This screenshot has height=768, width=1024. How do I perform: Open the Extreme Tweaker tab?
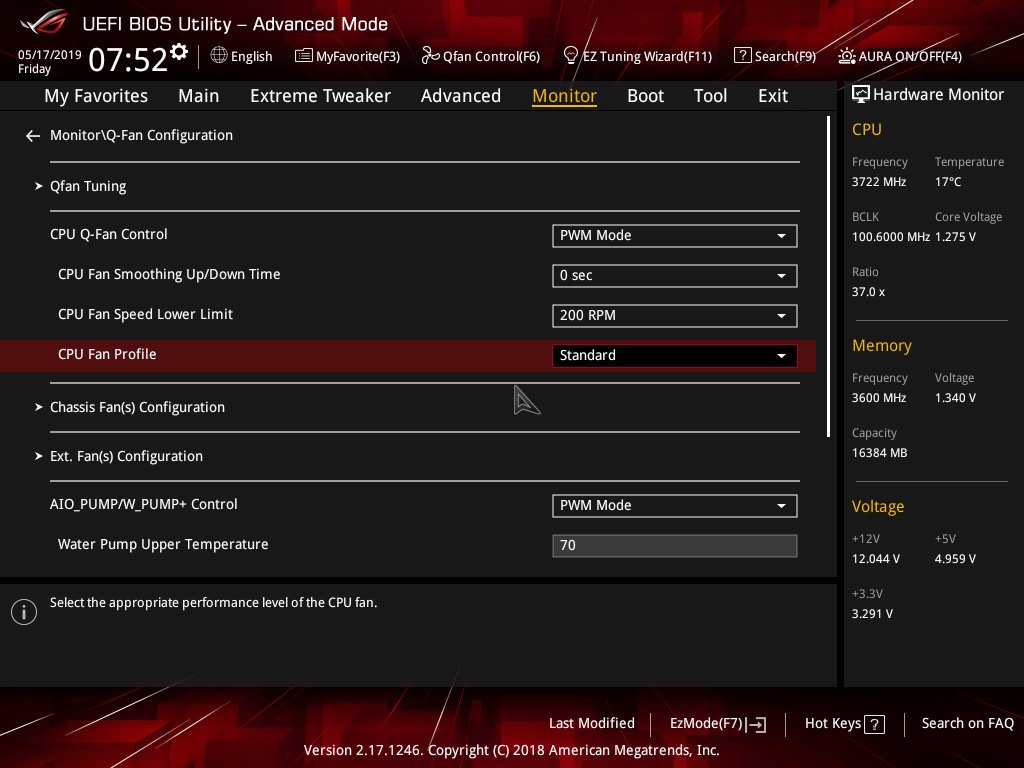(x=320, y=96)
